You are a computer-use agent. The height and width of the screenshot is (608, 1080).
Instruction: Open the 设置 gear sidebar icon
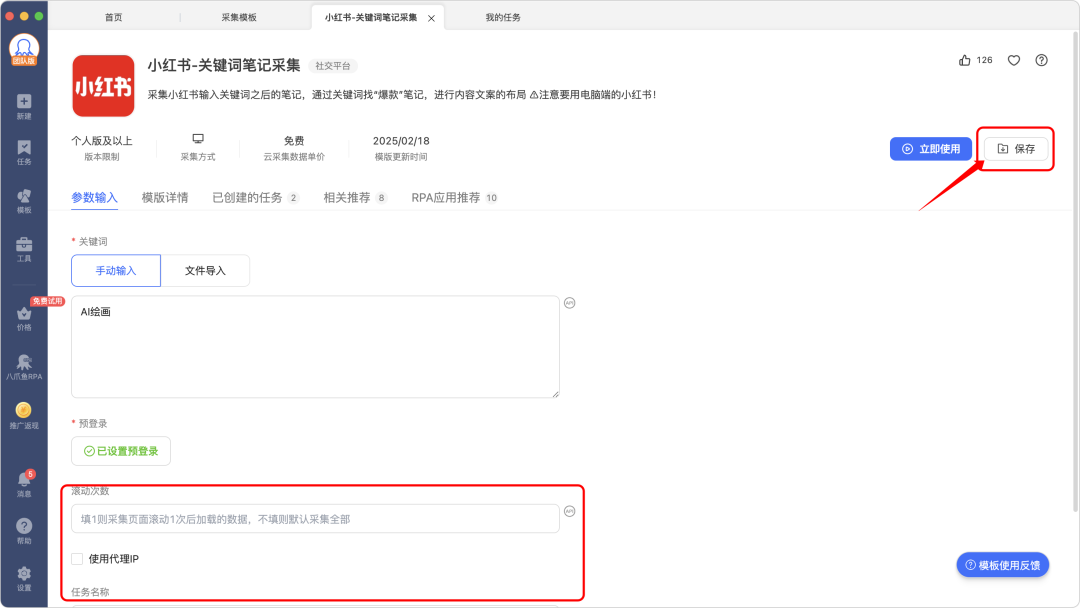(24, 578)
